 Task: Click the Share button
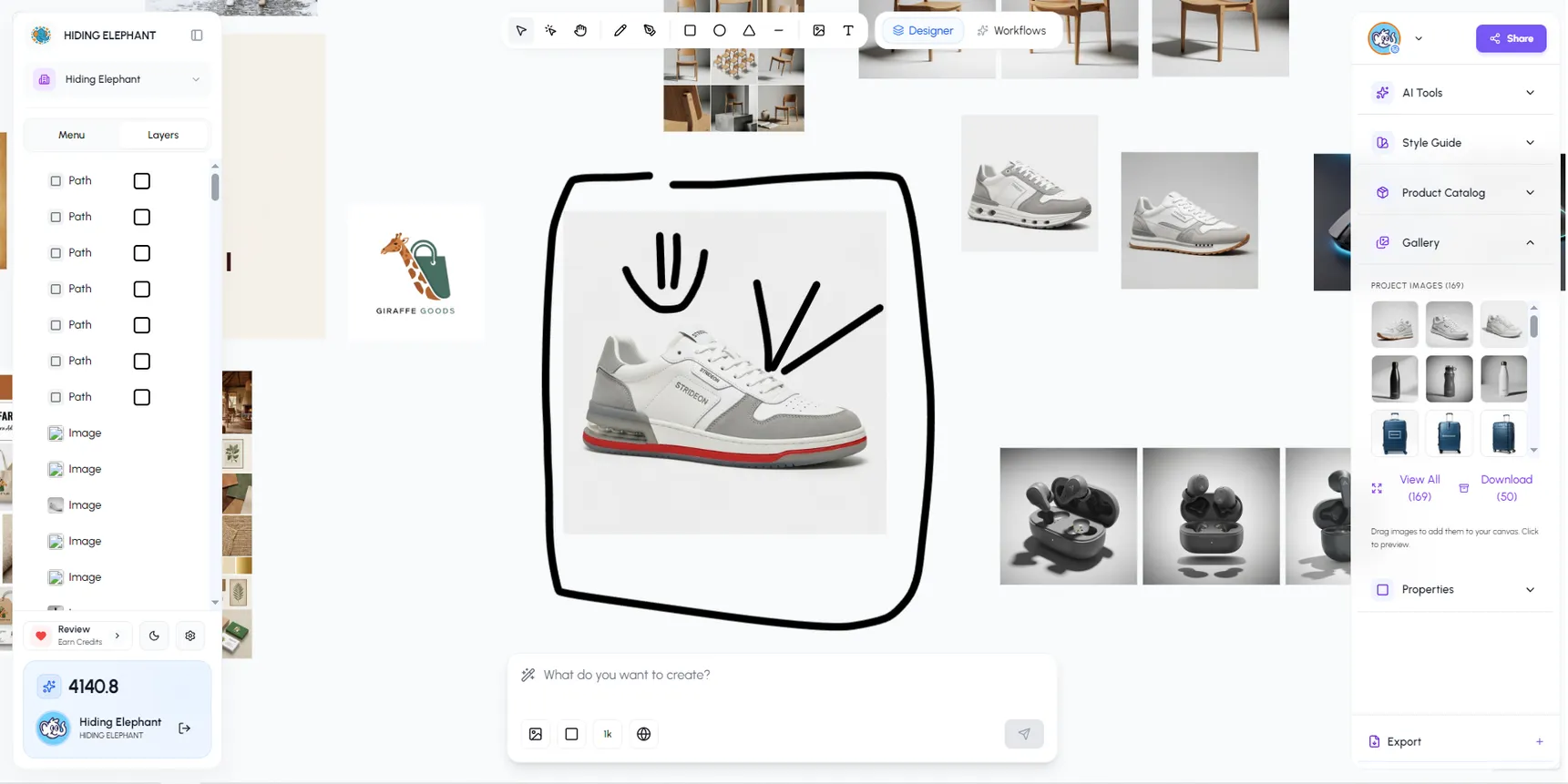(1511, 38)
